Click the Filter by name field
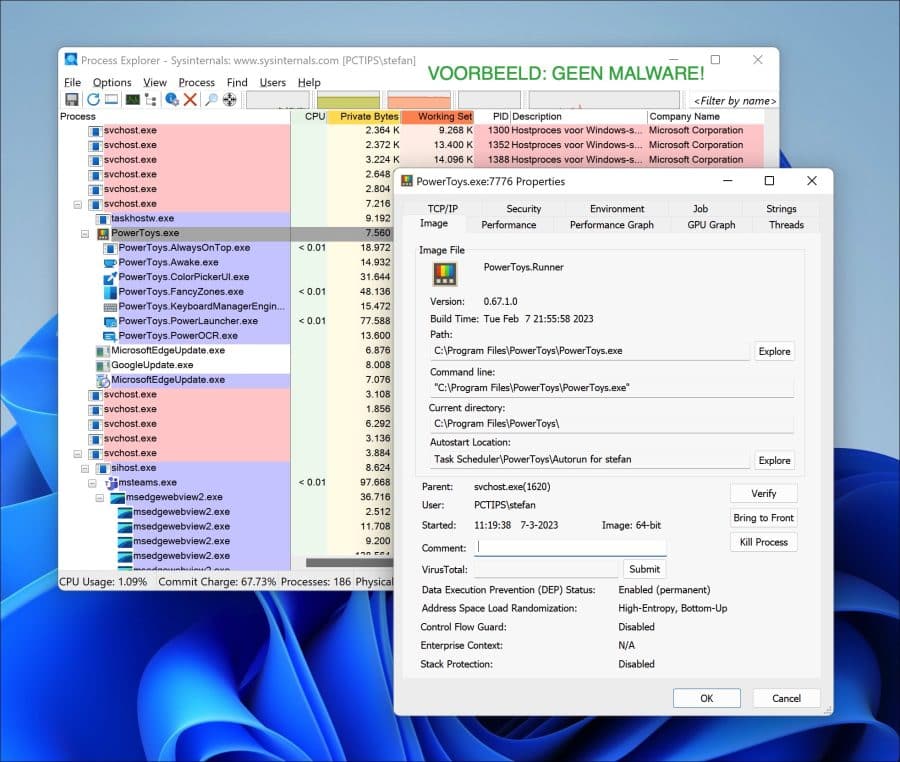This screenshot has height=762, width=900. [734, 100]
